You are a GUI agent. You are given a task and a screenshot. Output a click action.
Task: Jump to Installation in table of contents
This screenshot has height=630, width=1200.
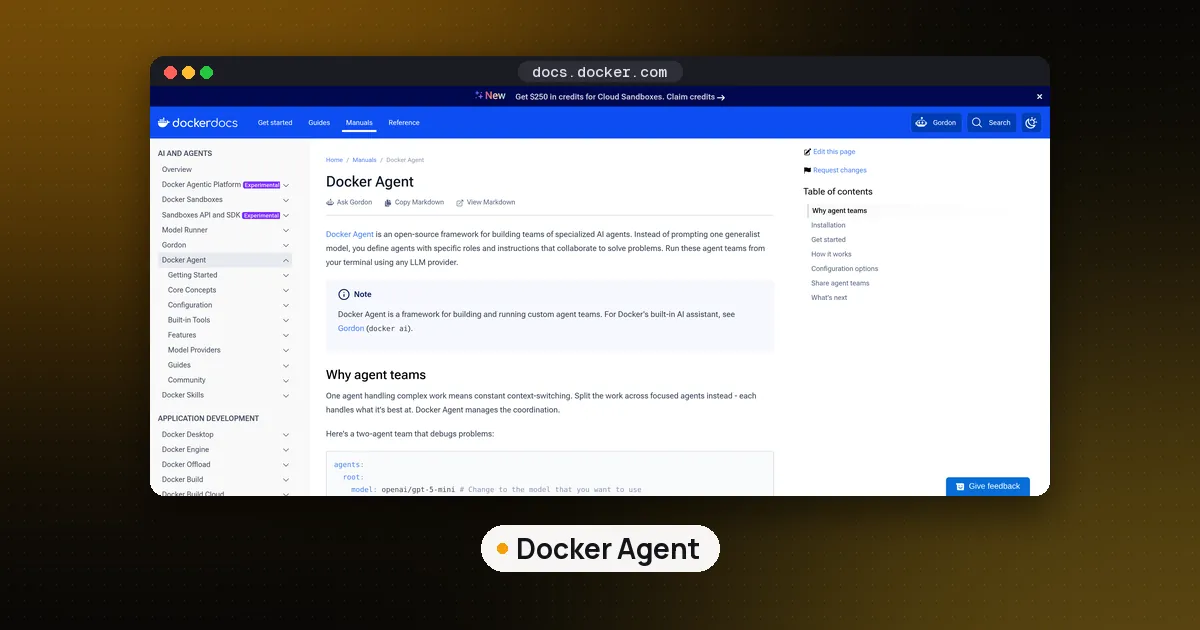828,226
